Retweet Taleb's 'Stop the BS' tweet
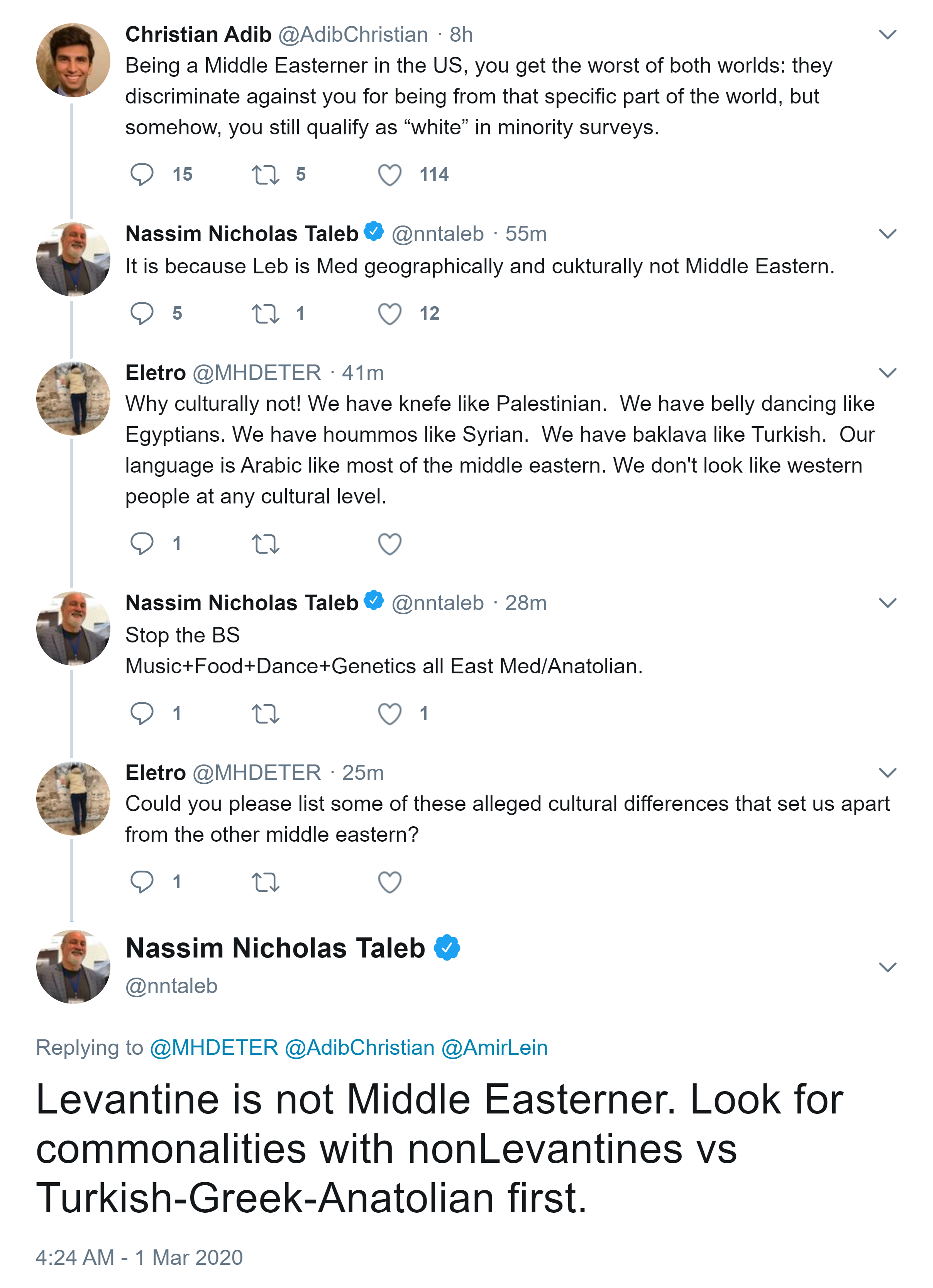Image resolution: width=933 pixels, height=1288 pixels. tap(265, 713)
